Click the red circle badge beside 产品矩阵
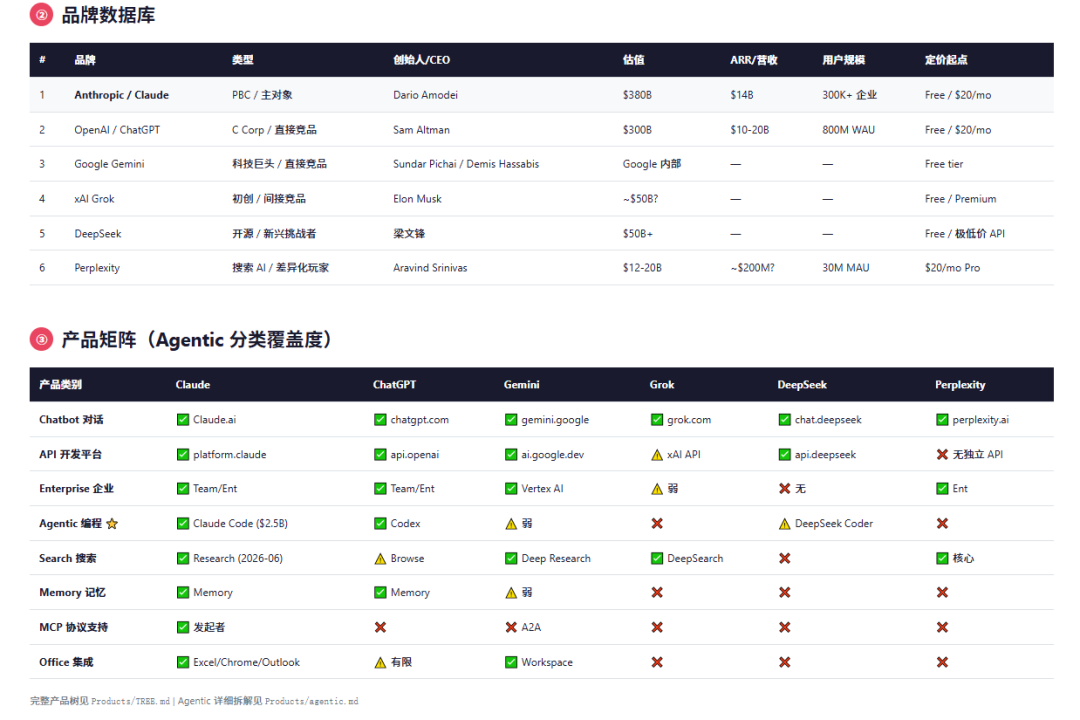This screenshot has height=720, width=1080. 41,339
